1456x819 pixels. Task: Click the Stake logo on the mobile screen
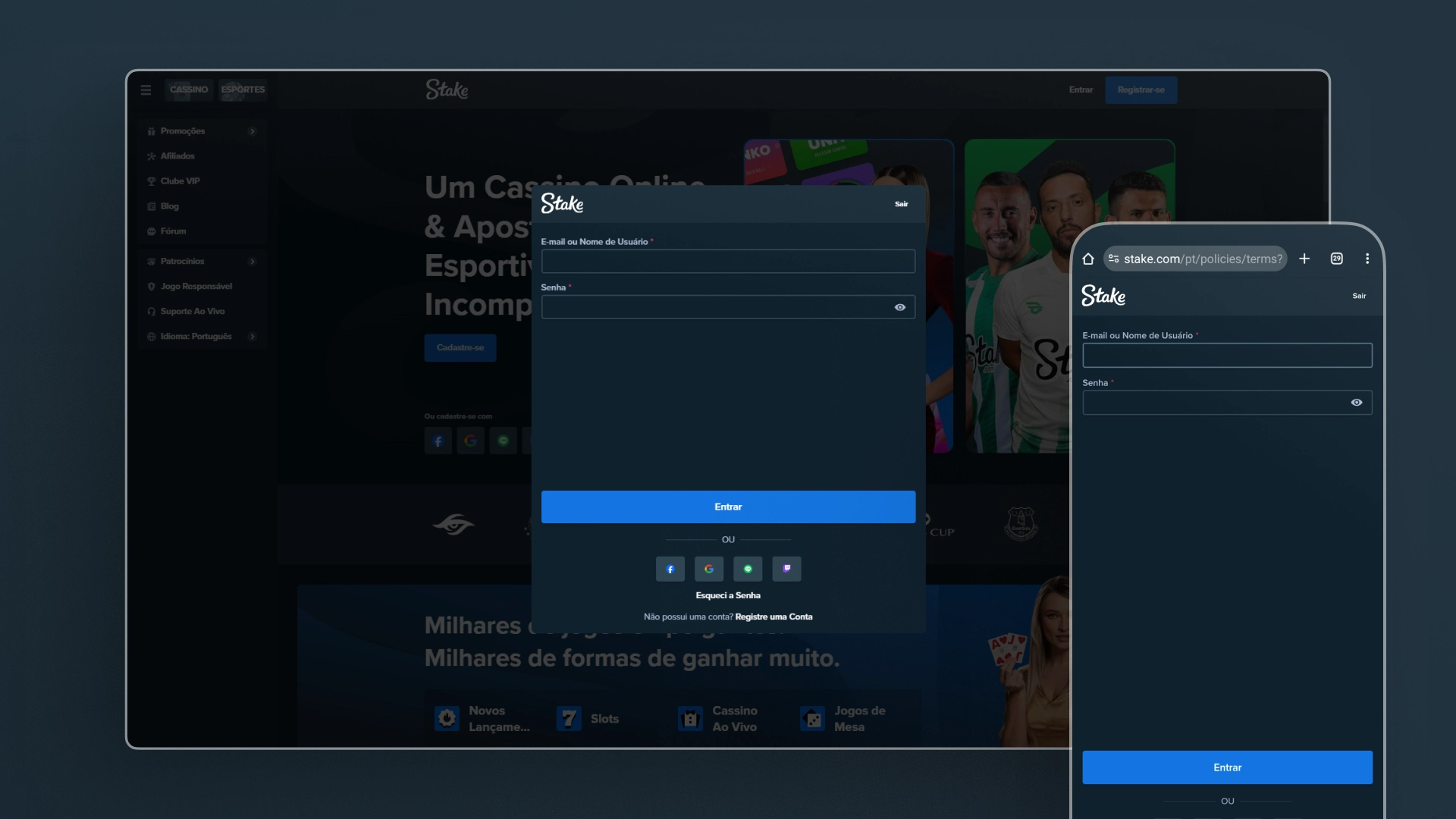coord(1103,296)
